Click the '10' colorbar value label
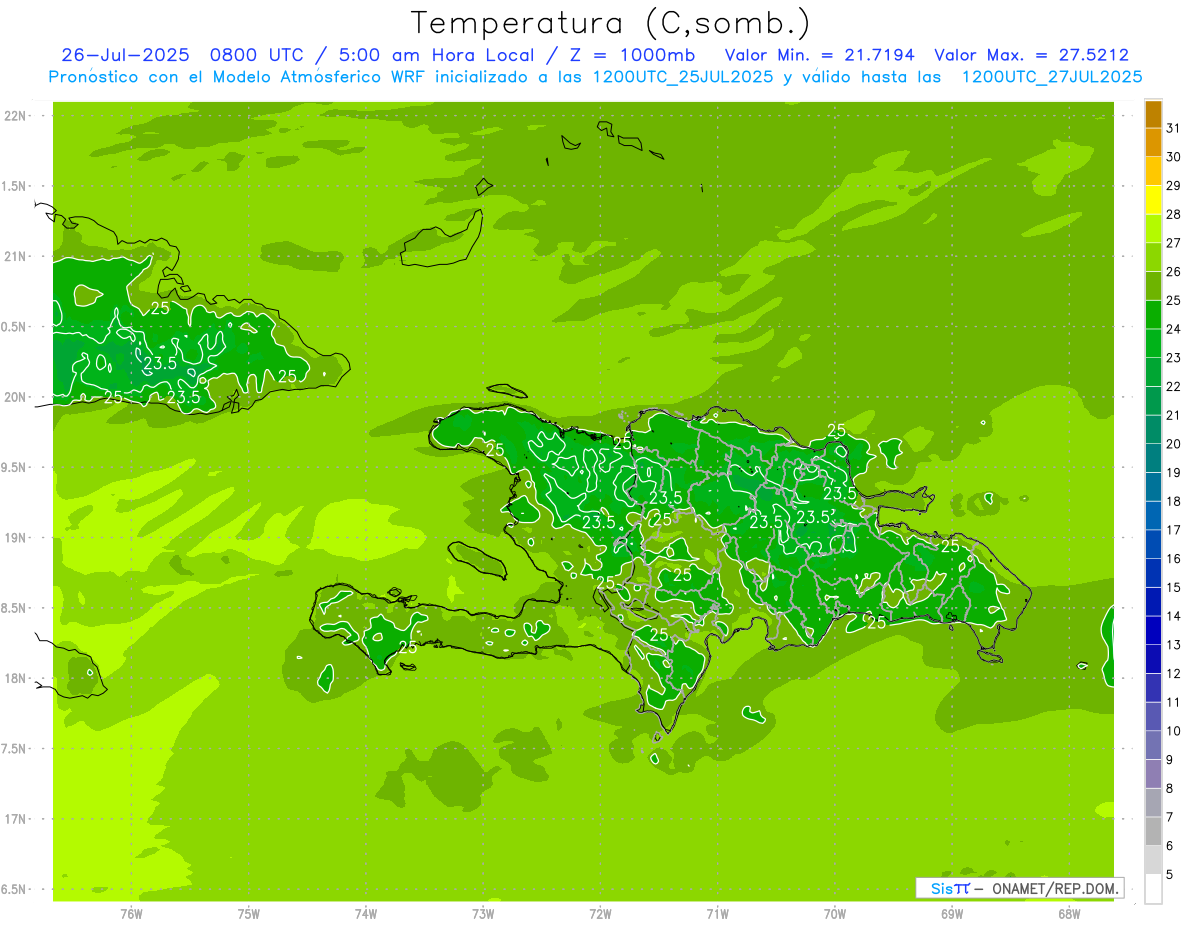The height and width of the screenshot is (927, 1200). point(1174,731)
